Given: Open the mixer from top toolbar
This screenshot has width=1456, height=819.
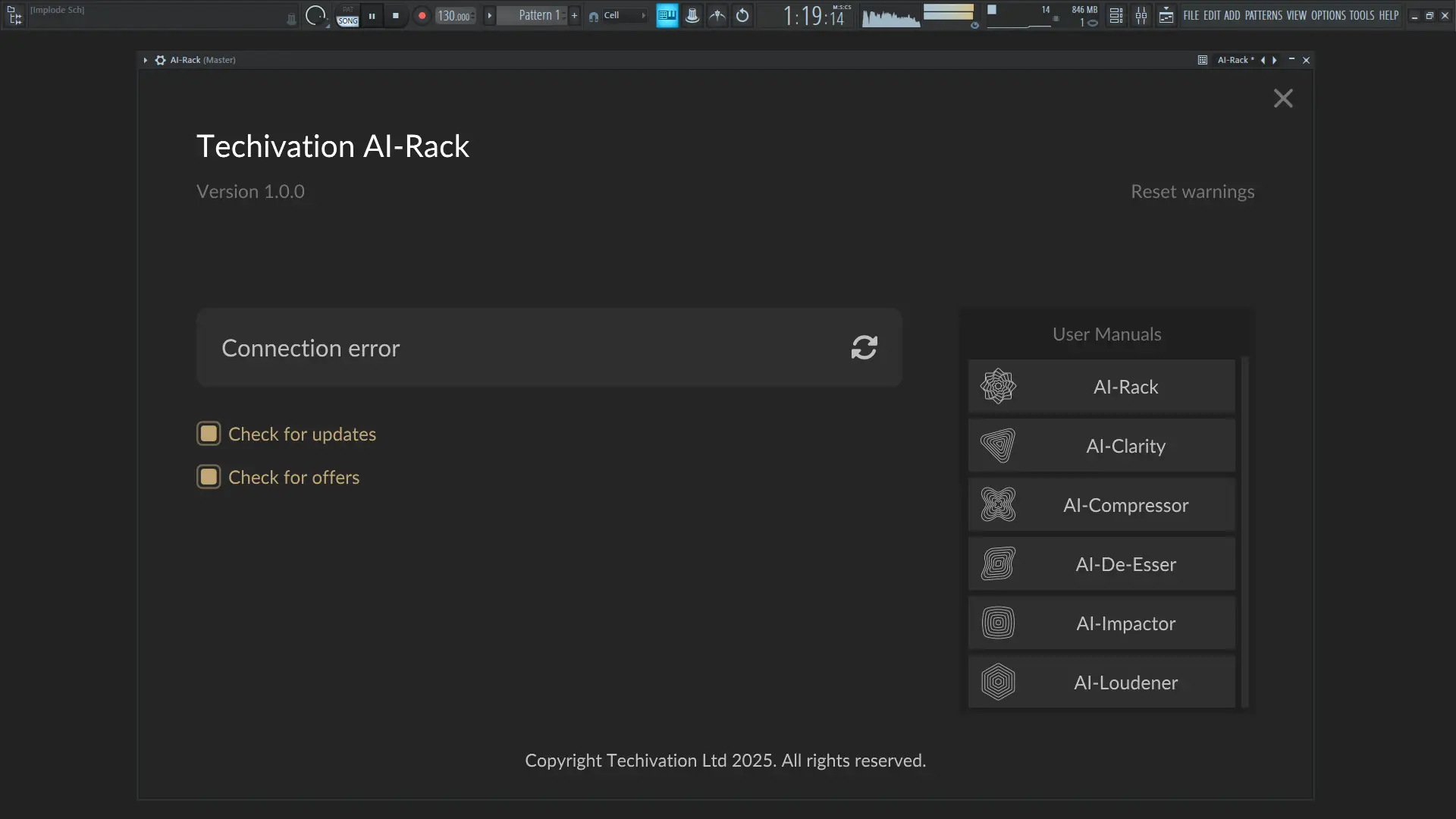Looking at the screenshot, I should coord(1141,15).
